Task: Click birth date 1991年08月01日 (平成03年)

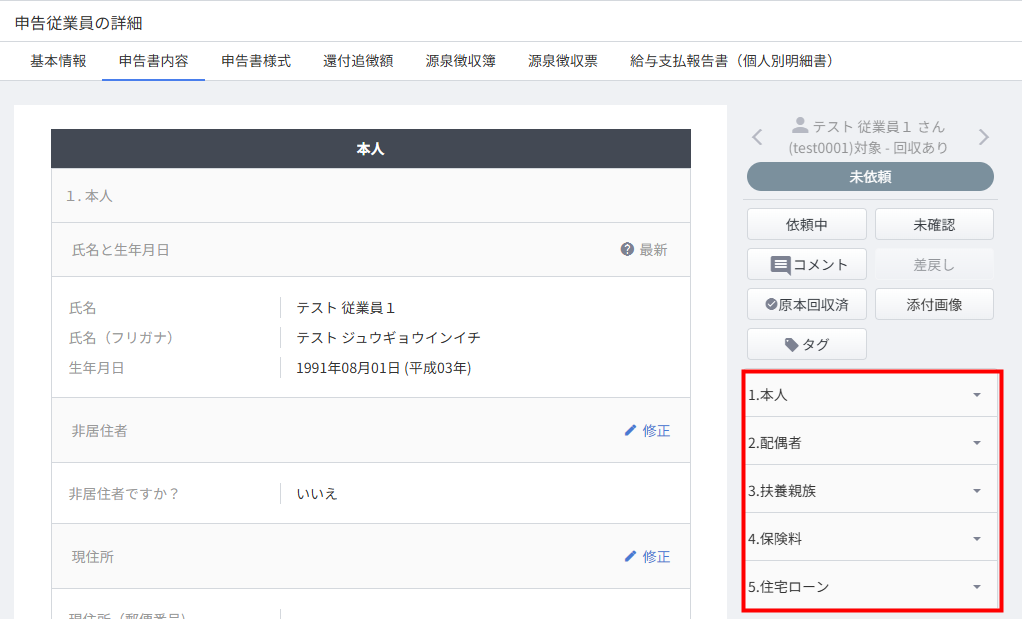Action: click(383, 368)
